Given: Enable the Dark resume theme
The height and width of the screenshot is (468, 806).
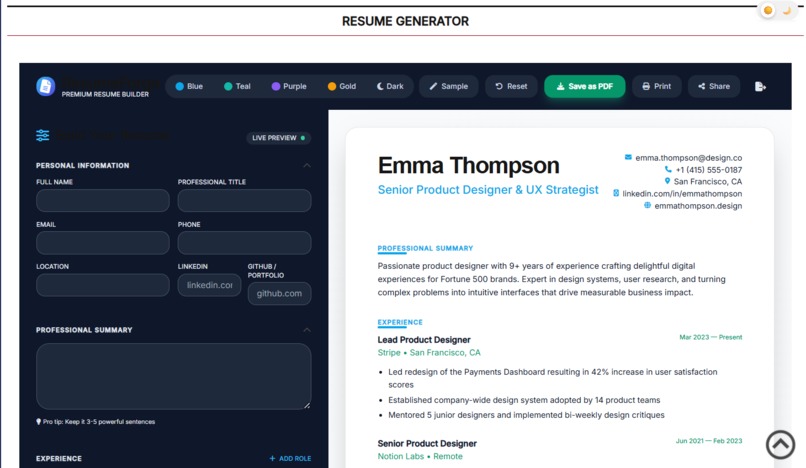Looking at the screenshot, I should click(390, 86).
